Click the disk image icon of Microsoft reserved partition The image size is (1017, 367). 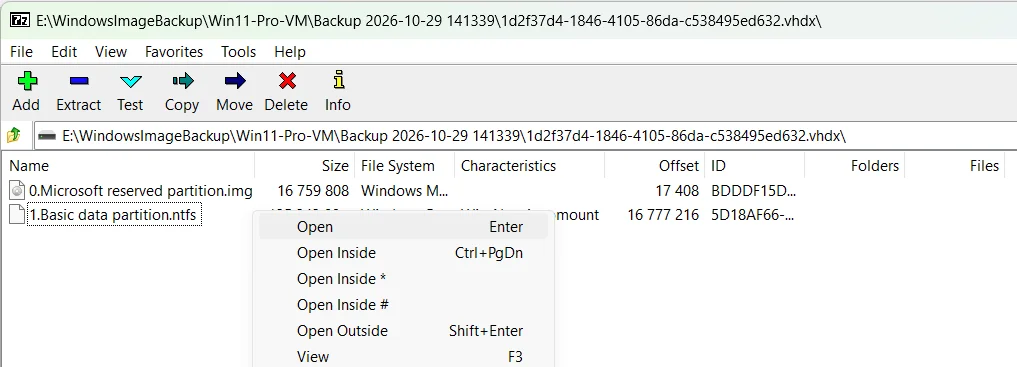(x=17, y=191)
